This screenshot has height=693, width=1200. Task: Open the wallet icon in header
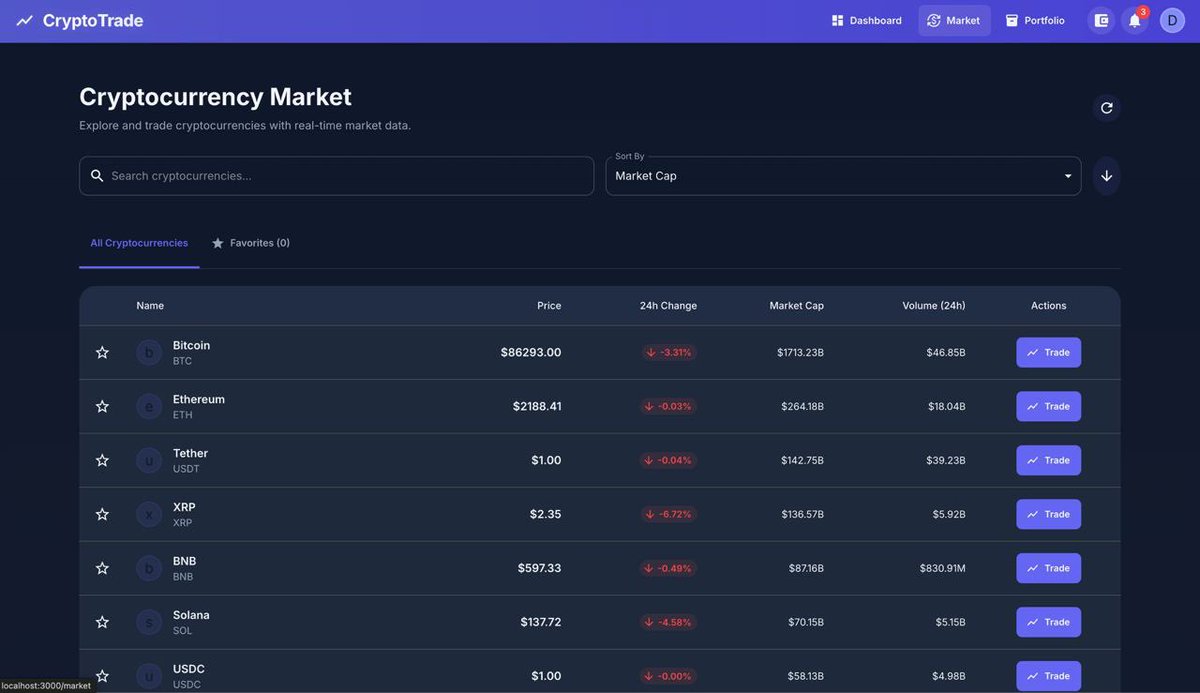click(1101, 20)
